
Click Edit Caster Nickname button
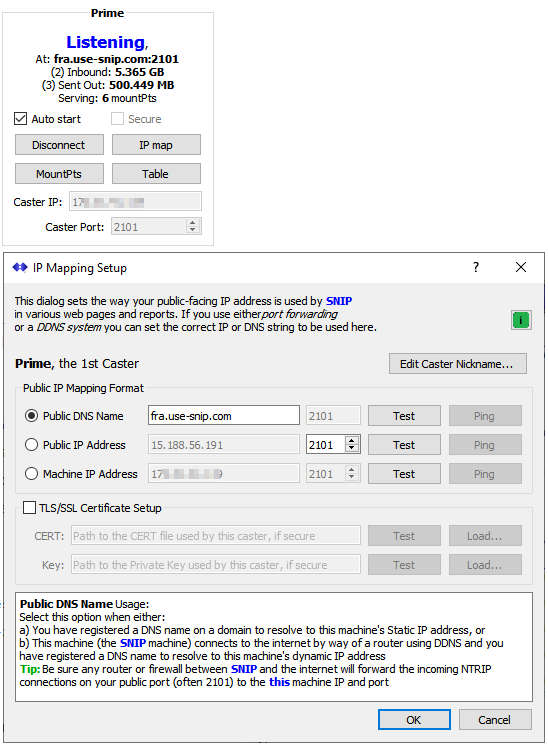(458, 364)
